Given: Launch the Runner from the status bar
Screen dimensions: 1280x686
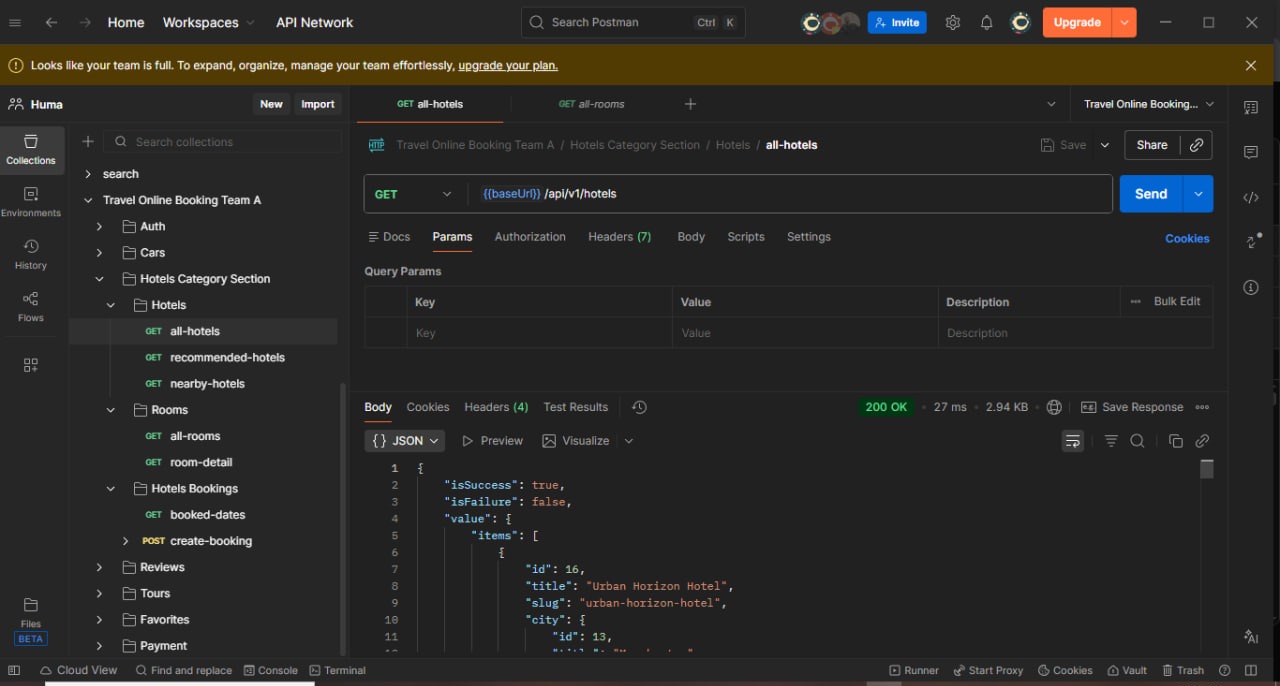Looking at the screenshot, I should click(913, 670).
